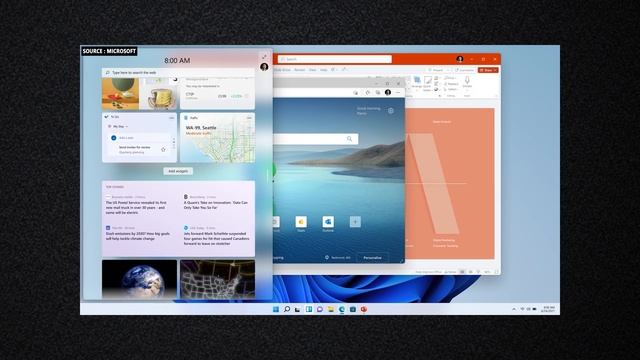Click the Present button in PowerPoint

pos(438,70)
